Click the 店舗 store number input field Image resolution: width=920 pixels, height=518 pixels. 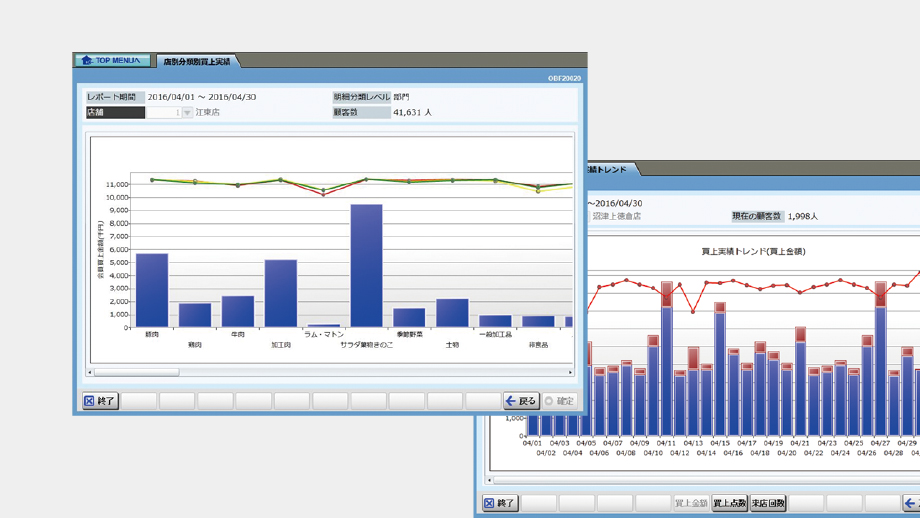pos(163,113)
